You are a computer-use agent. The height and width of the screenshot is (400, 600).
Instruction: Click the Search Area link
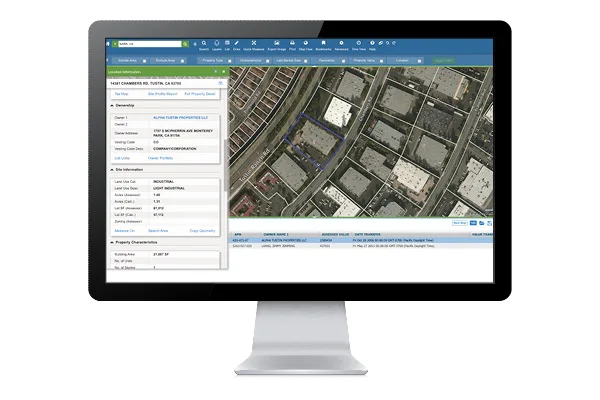158,231
